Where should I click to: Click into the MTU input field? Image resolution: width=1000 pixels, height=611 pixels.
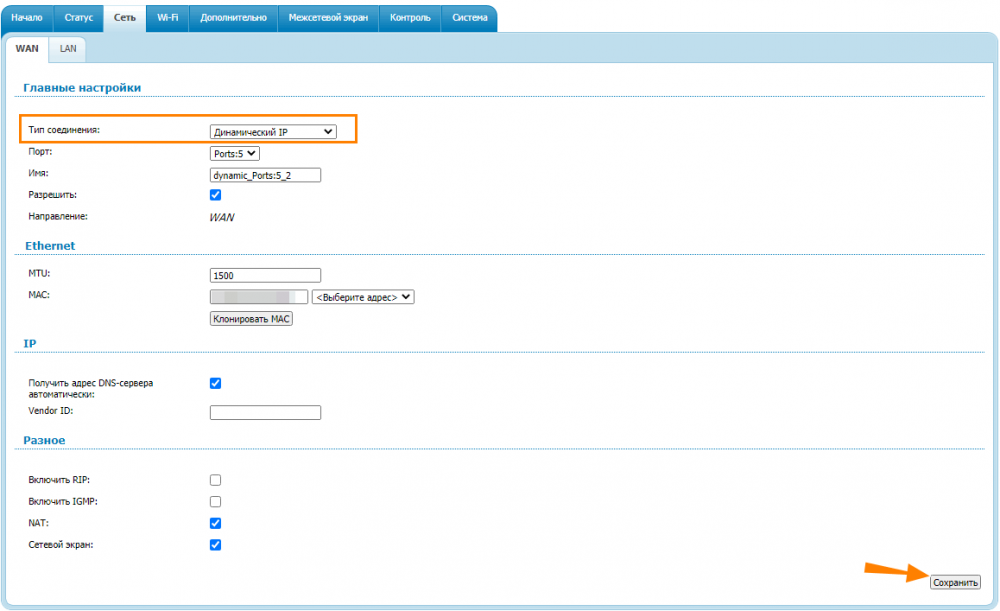pyautogui.click(x=265, y=275)
